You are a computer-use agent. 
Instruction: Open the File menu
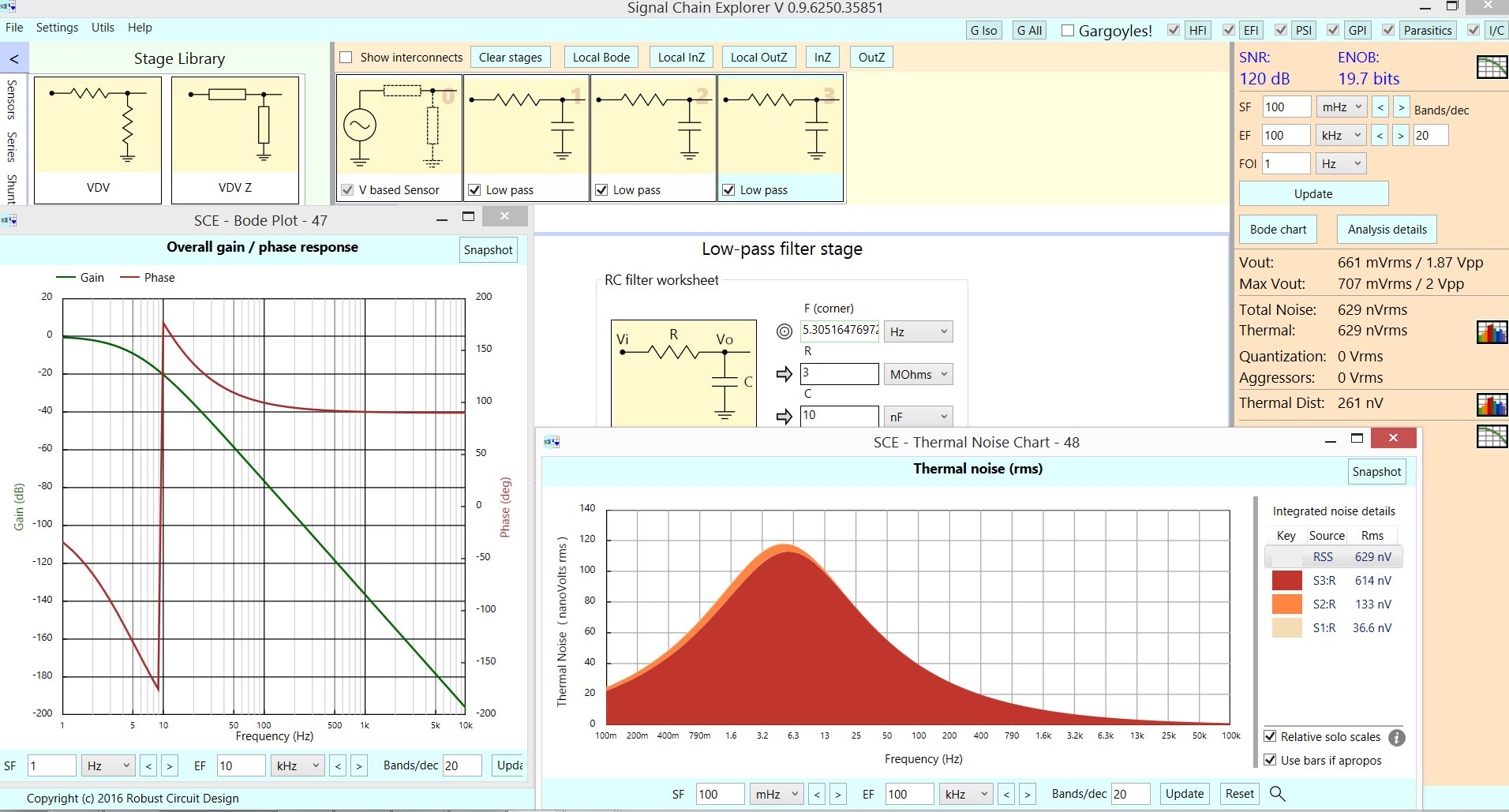[x=14, y=28]
